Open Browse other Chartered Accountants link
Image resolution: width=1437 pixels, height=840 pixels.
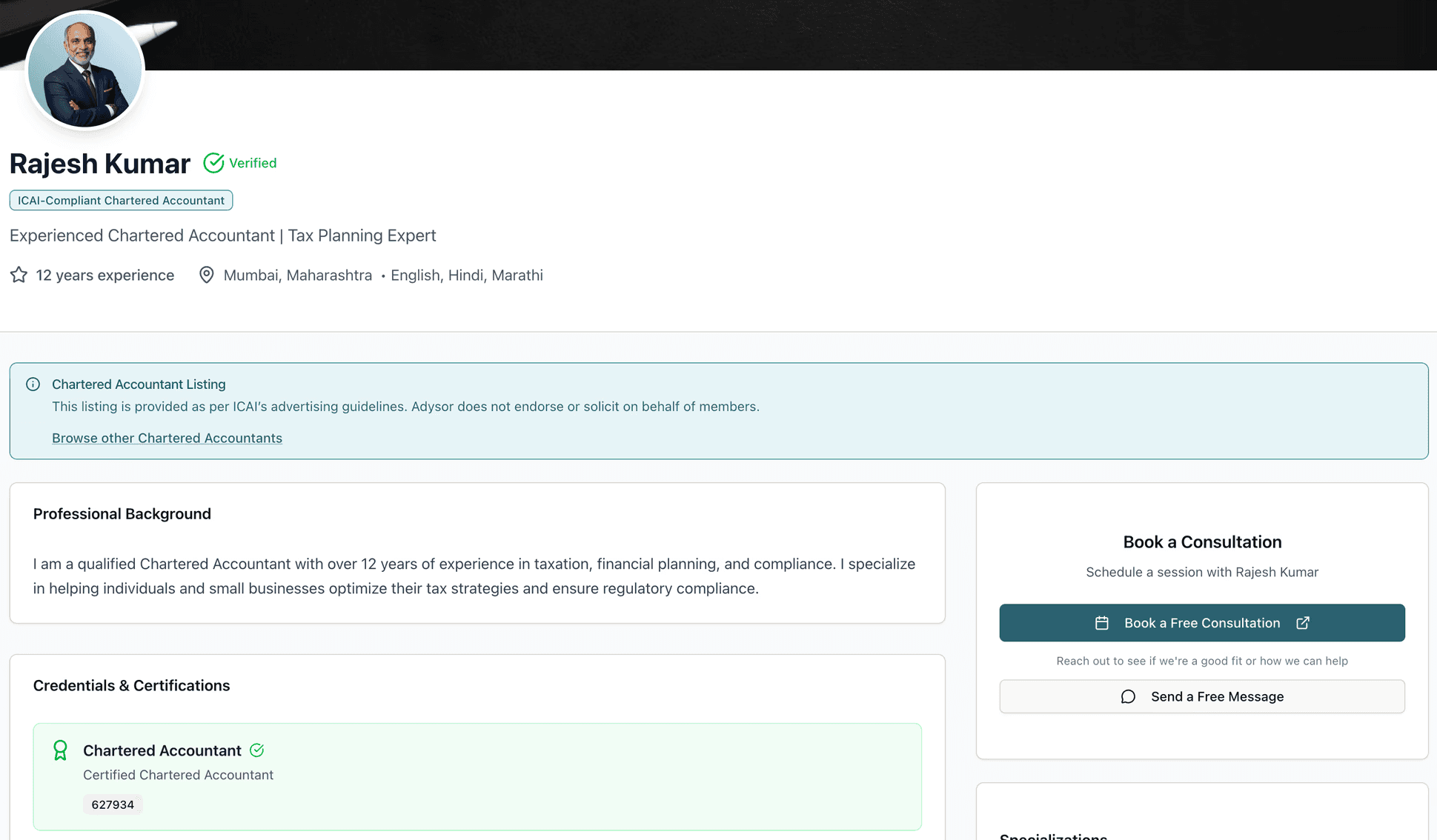coord(167,439)
